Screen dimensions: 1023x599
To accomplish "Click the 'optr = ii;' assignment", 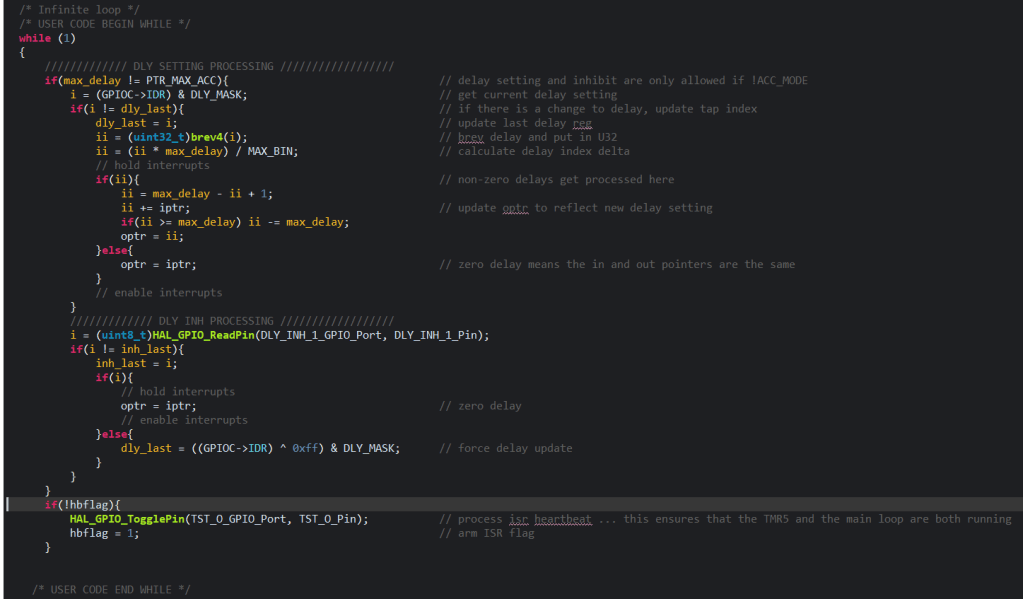I will click(152, 236).
